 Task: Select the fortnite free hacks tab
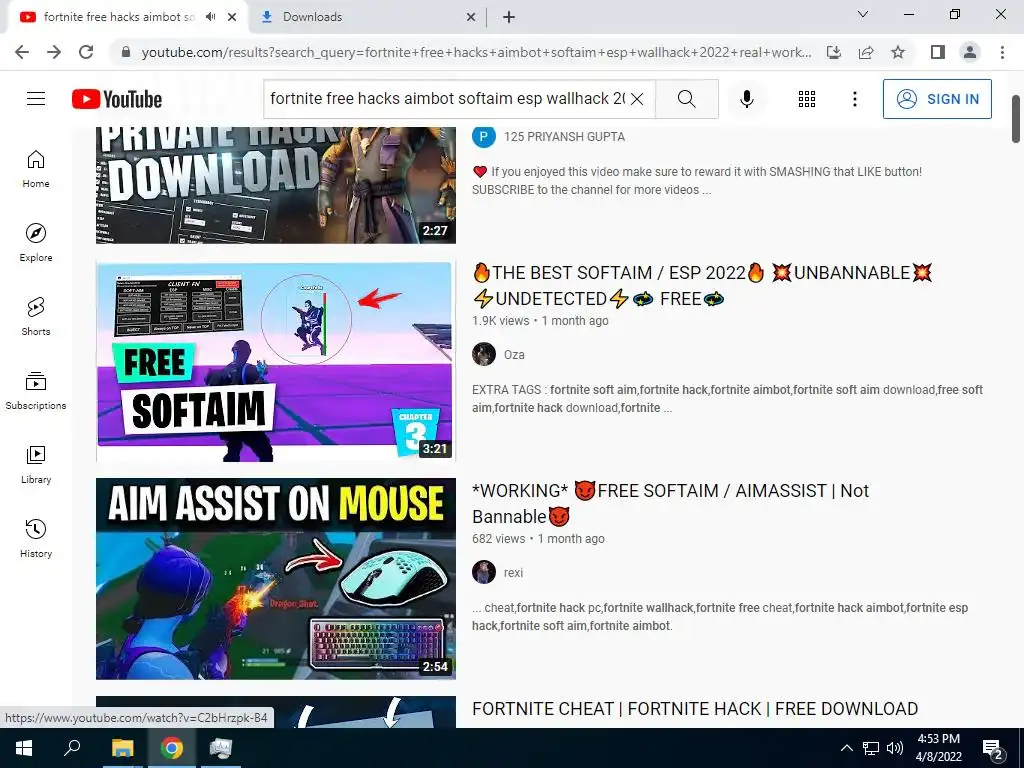point(119,17)
